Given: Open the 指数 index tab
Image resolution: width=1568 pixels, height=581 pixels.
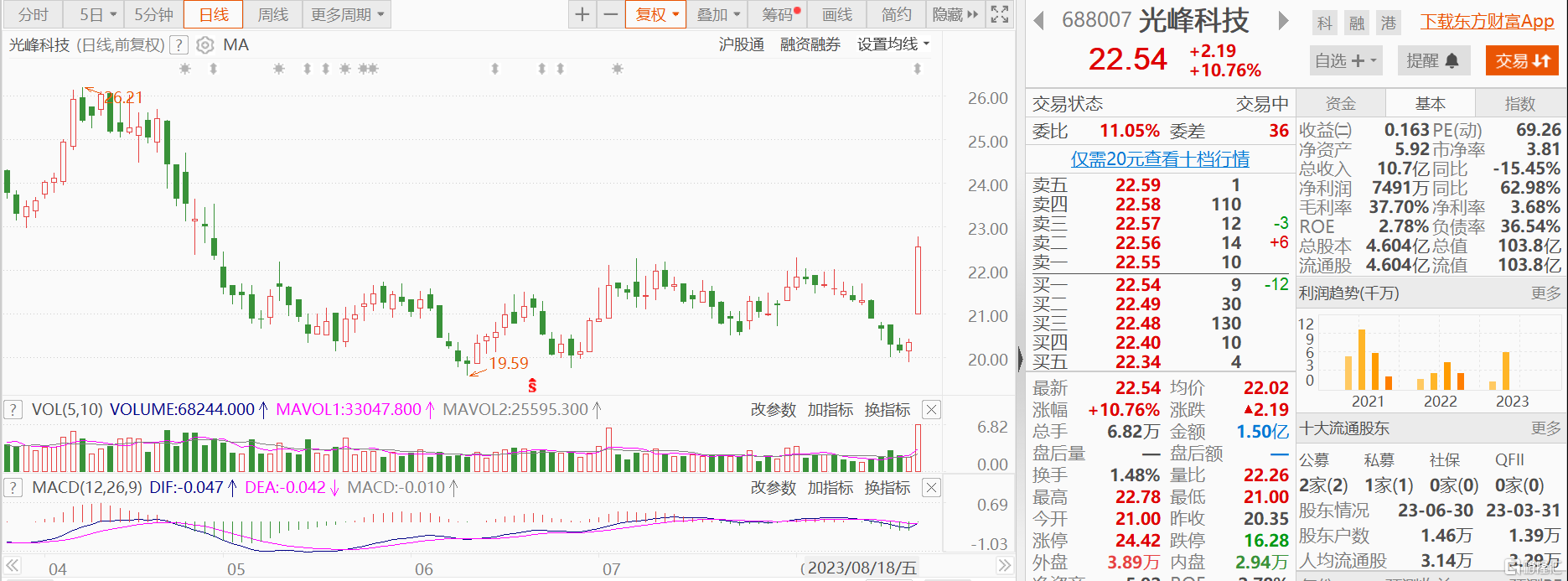Looking at the screenshot, I should (1519, 103).
